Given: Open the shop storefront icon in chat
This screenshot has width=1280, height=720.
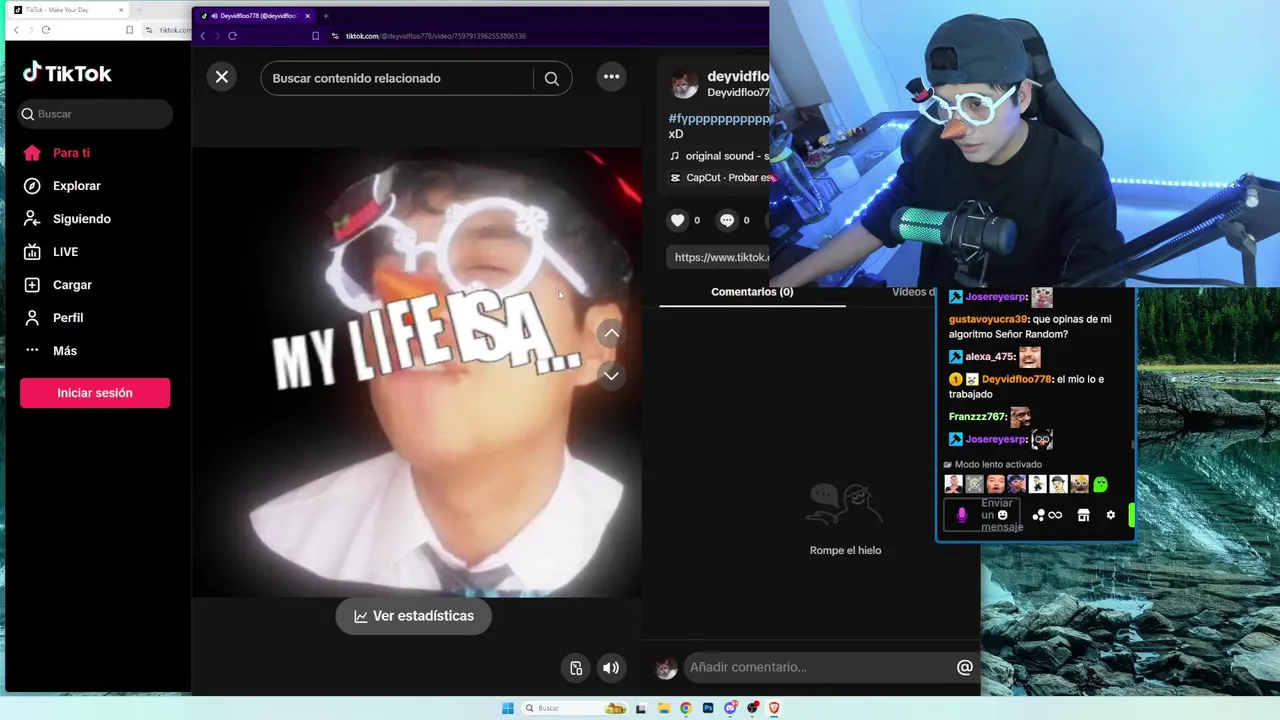Looking at the screenshot, I should tap(1083, 515).
